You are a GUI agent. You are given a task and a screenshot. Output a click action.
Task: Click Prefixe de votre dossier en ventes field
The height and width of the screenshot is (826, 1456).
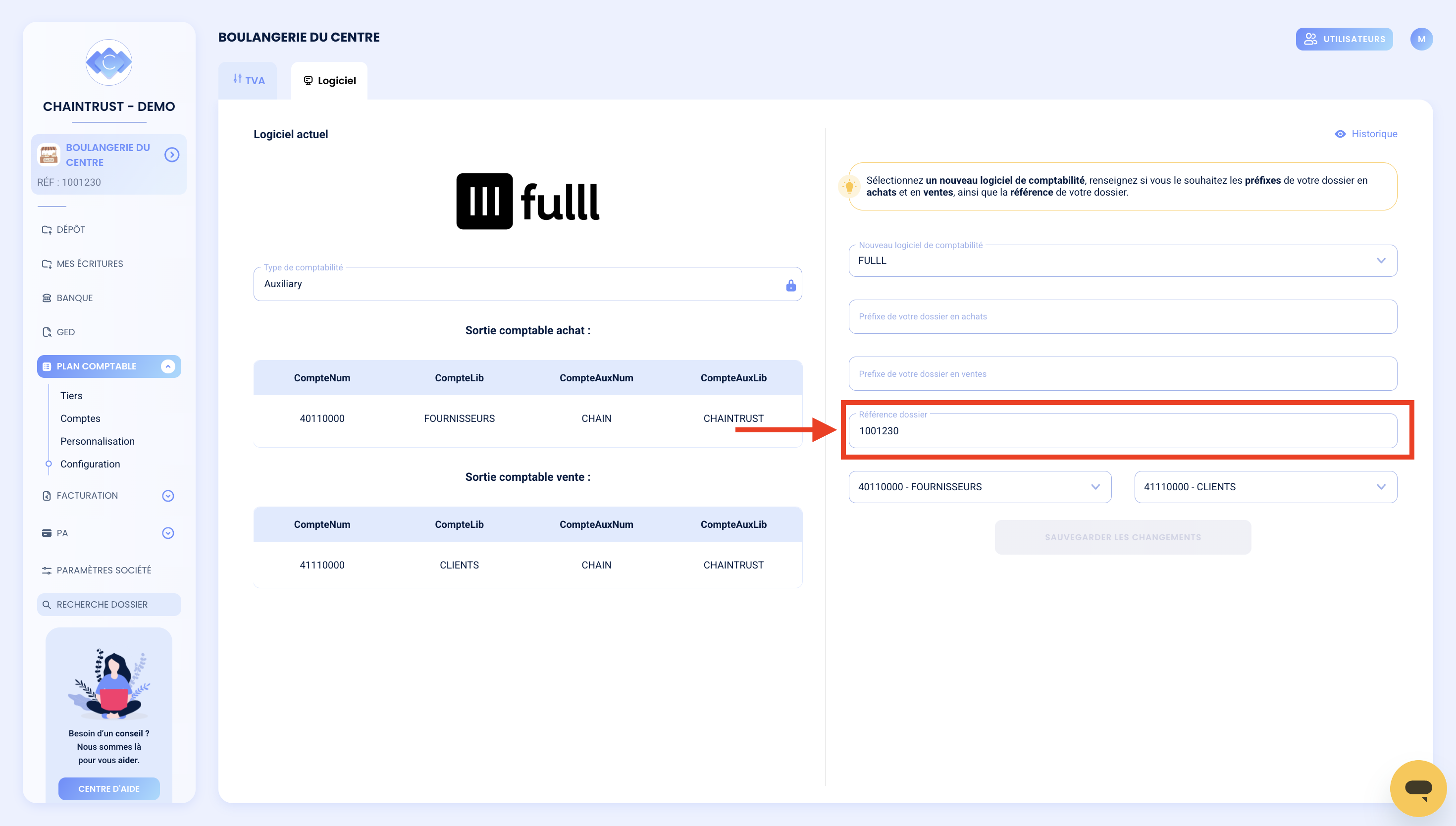[1123, 374]
